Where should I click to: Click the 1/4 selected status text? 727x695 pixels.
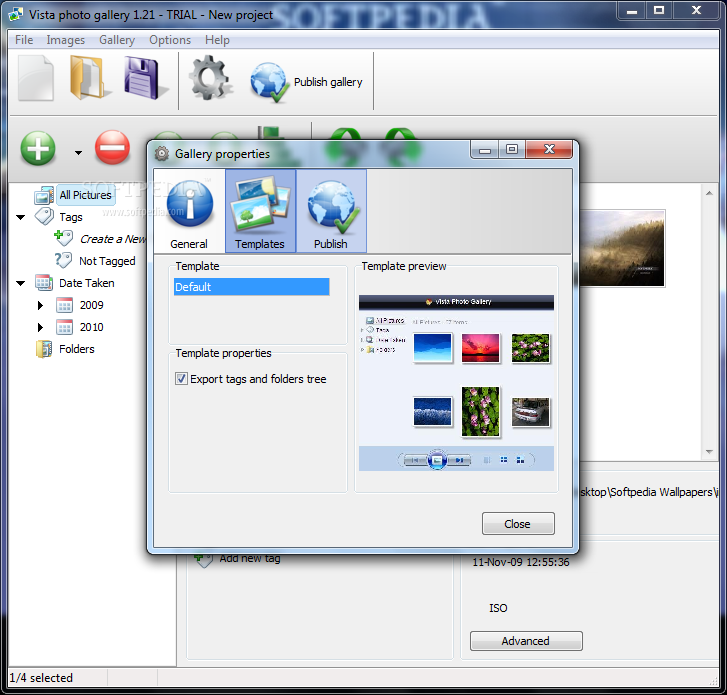pos(41,678)
